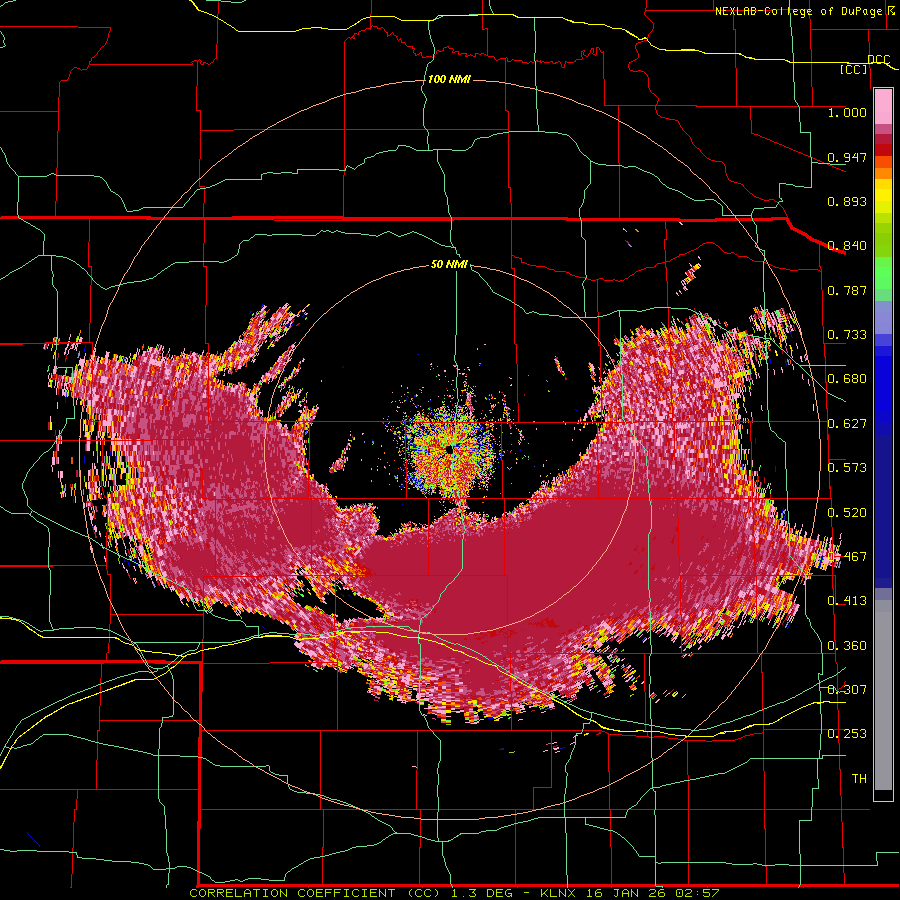This screenshot has width=900, height=900.
Task: Click the KLNX station ID in caption
Action: point(560,893)
